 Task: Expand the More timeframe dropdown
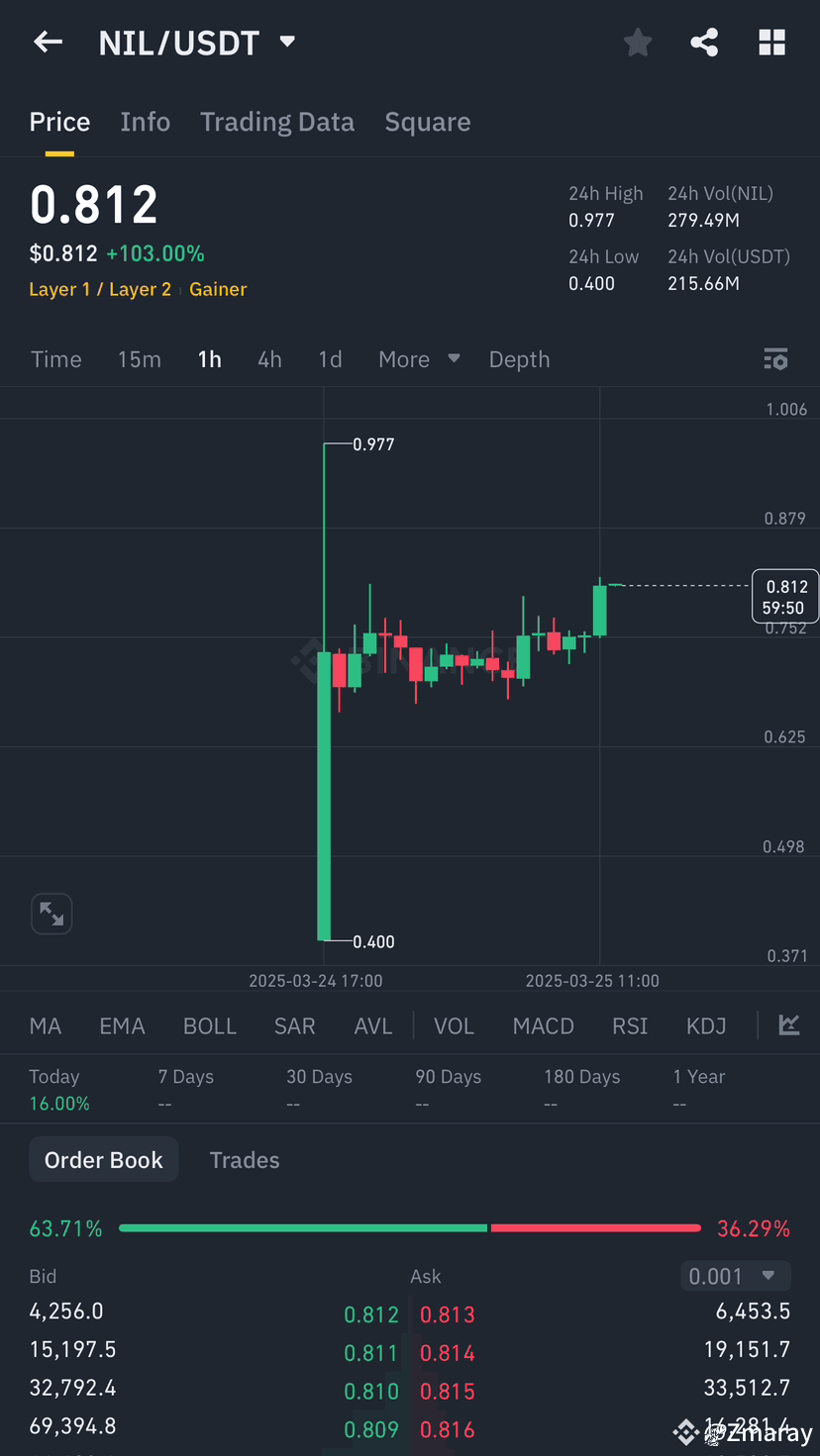pos(417,359)
